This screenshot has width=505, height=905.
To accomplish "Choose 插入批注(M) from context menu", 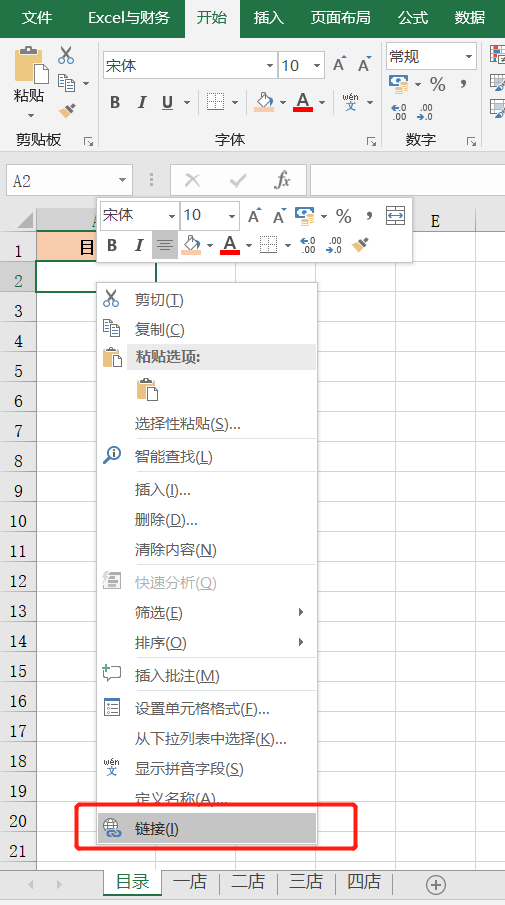I will click(207, 675).
